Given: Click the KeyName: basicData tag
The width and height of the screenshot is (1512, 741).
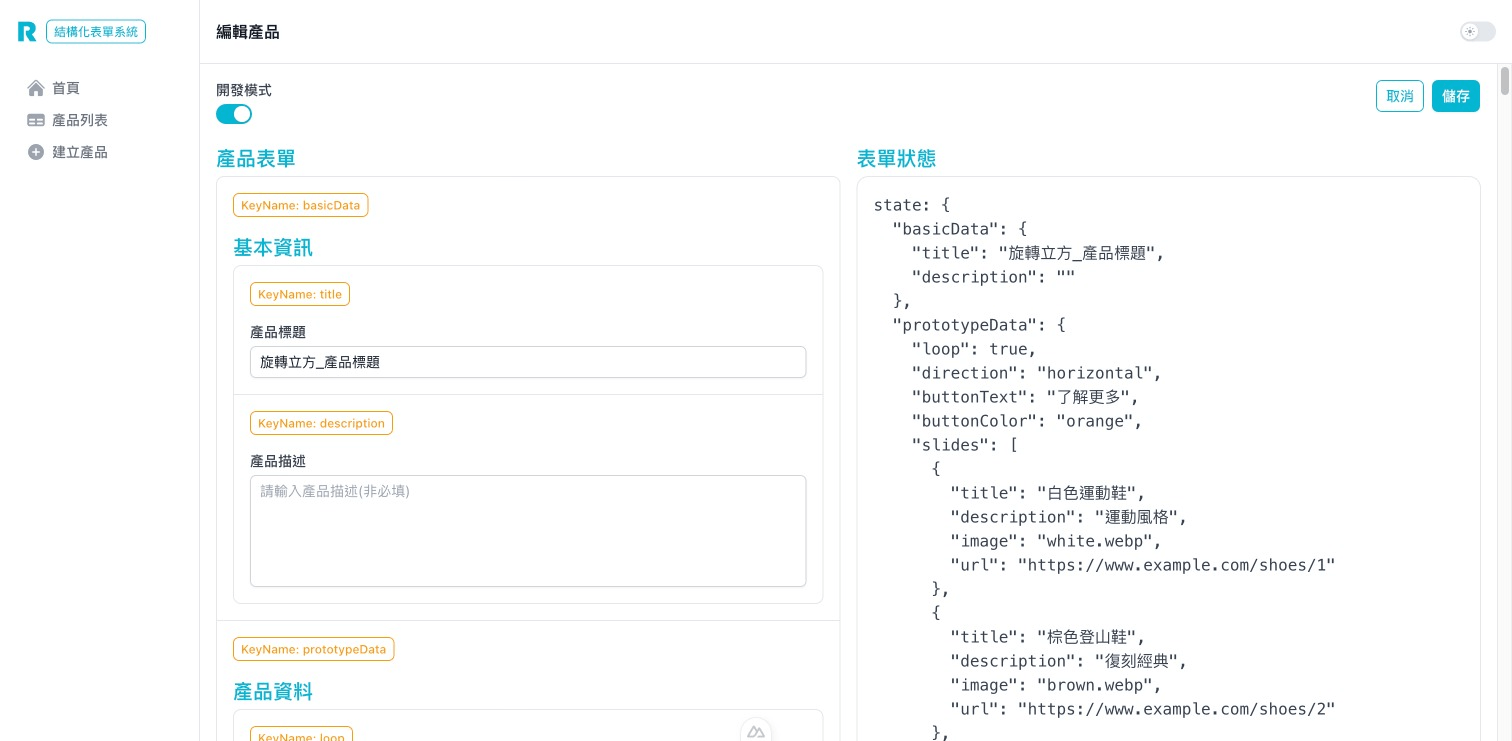Looking at the screenshot, I should (x=300, y=205).
